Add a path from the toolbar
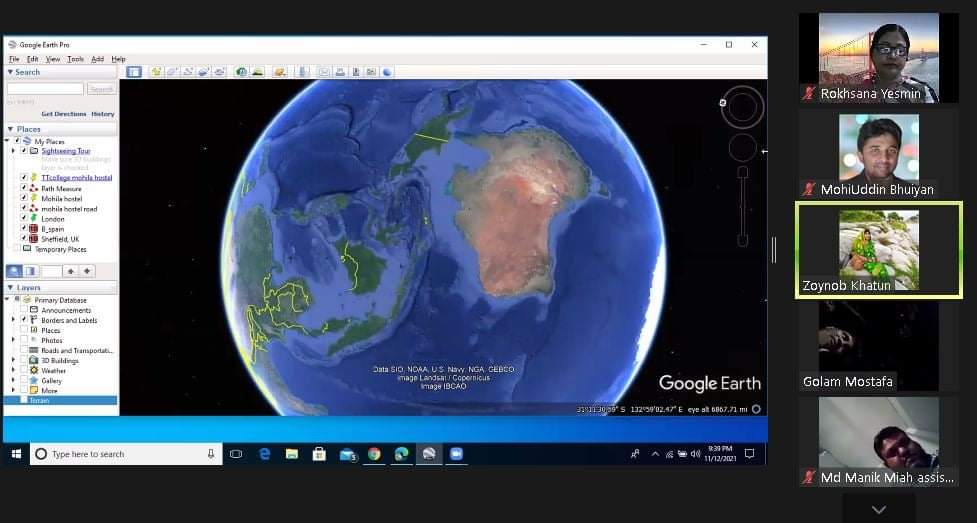 click(188, 72)
